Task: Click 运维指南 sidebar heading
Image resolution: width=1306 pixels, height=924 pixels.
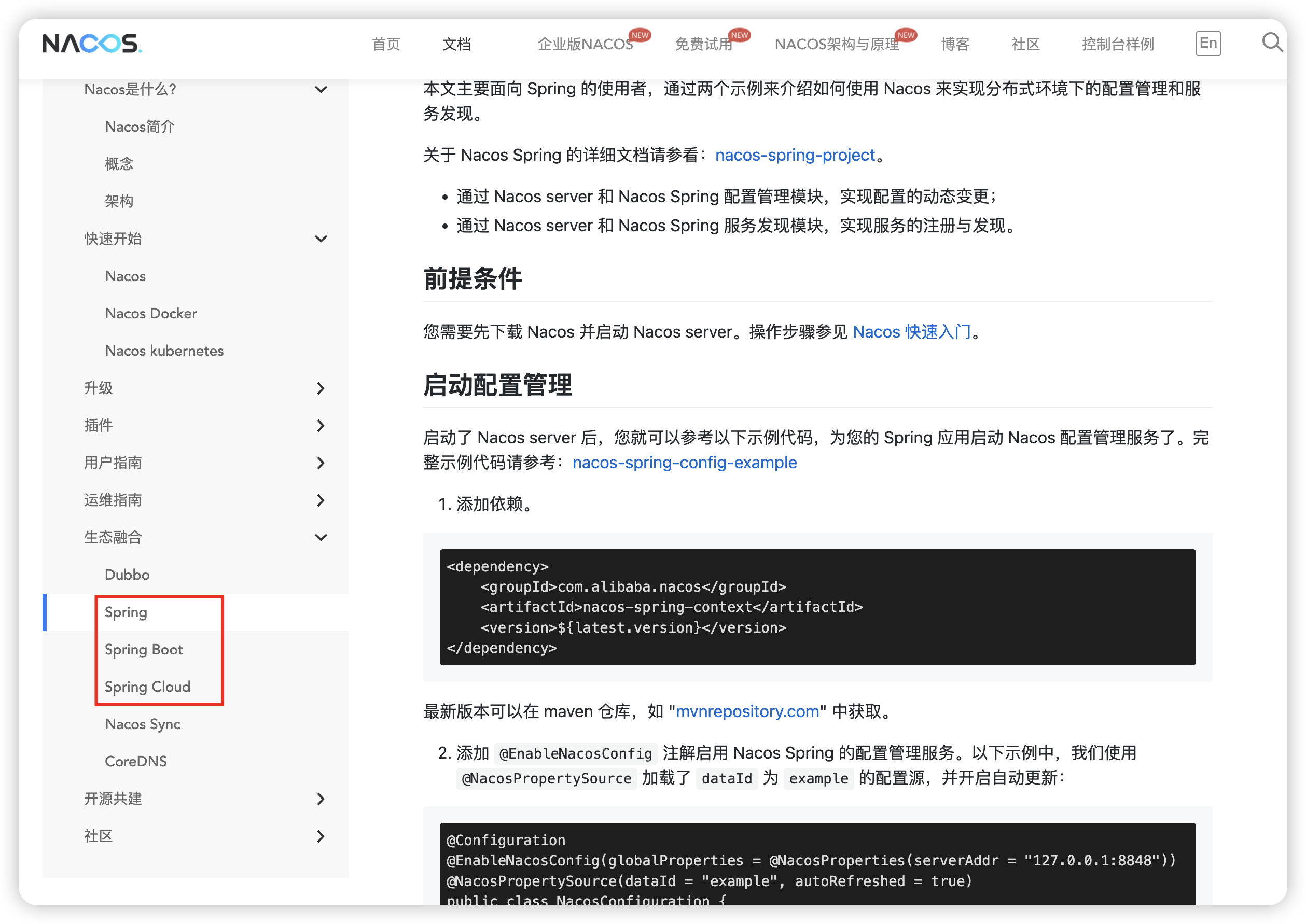Action: [113, 500]
